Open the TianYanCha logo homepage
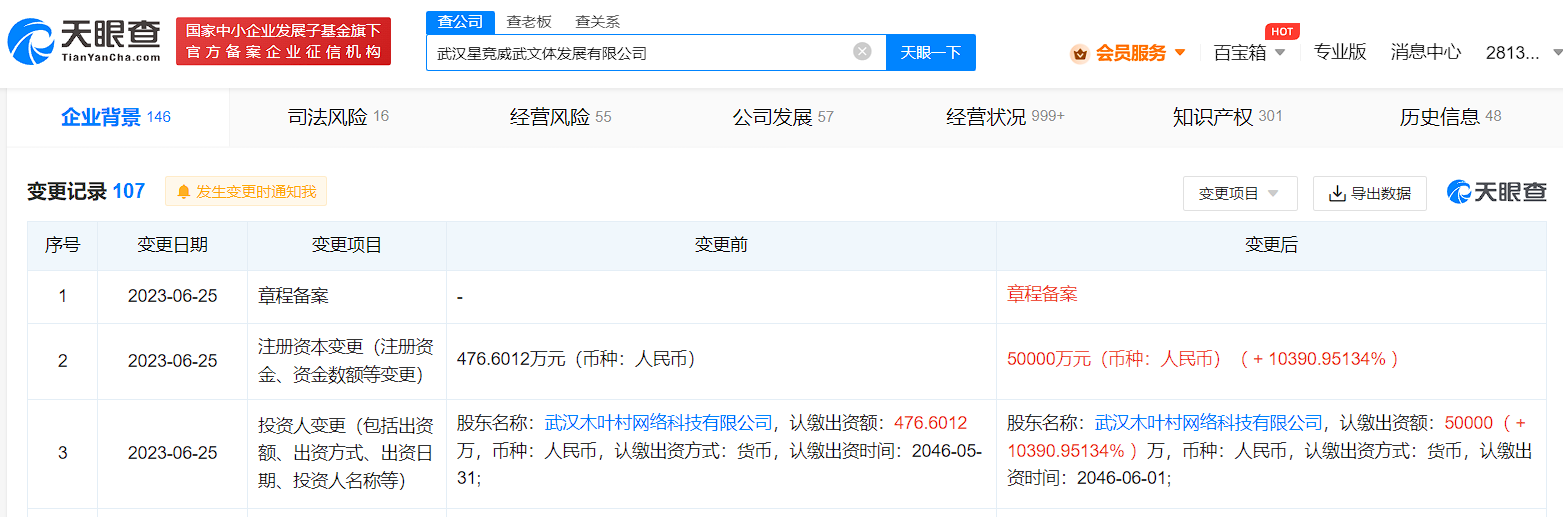This screenshot has width=1563, height=517. (84, 41)
